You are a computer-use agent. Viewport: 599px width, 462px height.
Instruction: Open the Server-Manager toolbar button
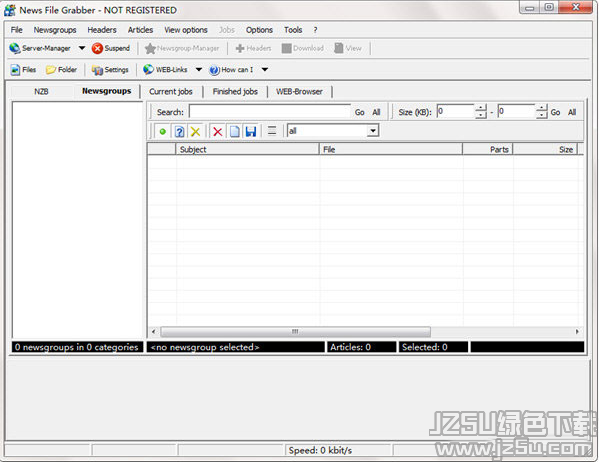click(x=40, y=48)
